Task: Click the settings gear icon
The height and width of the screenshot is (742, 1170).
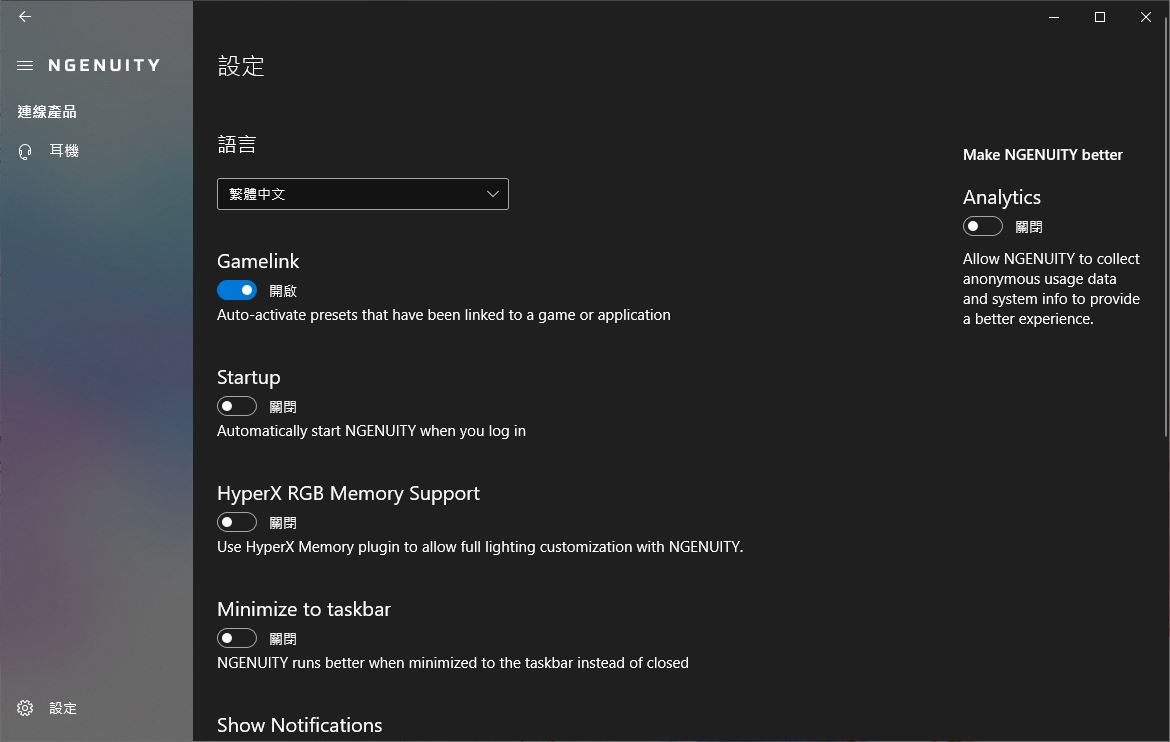Action: [x=26, y=708]
